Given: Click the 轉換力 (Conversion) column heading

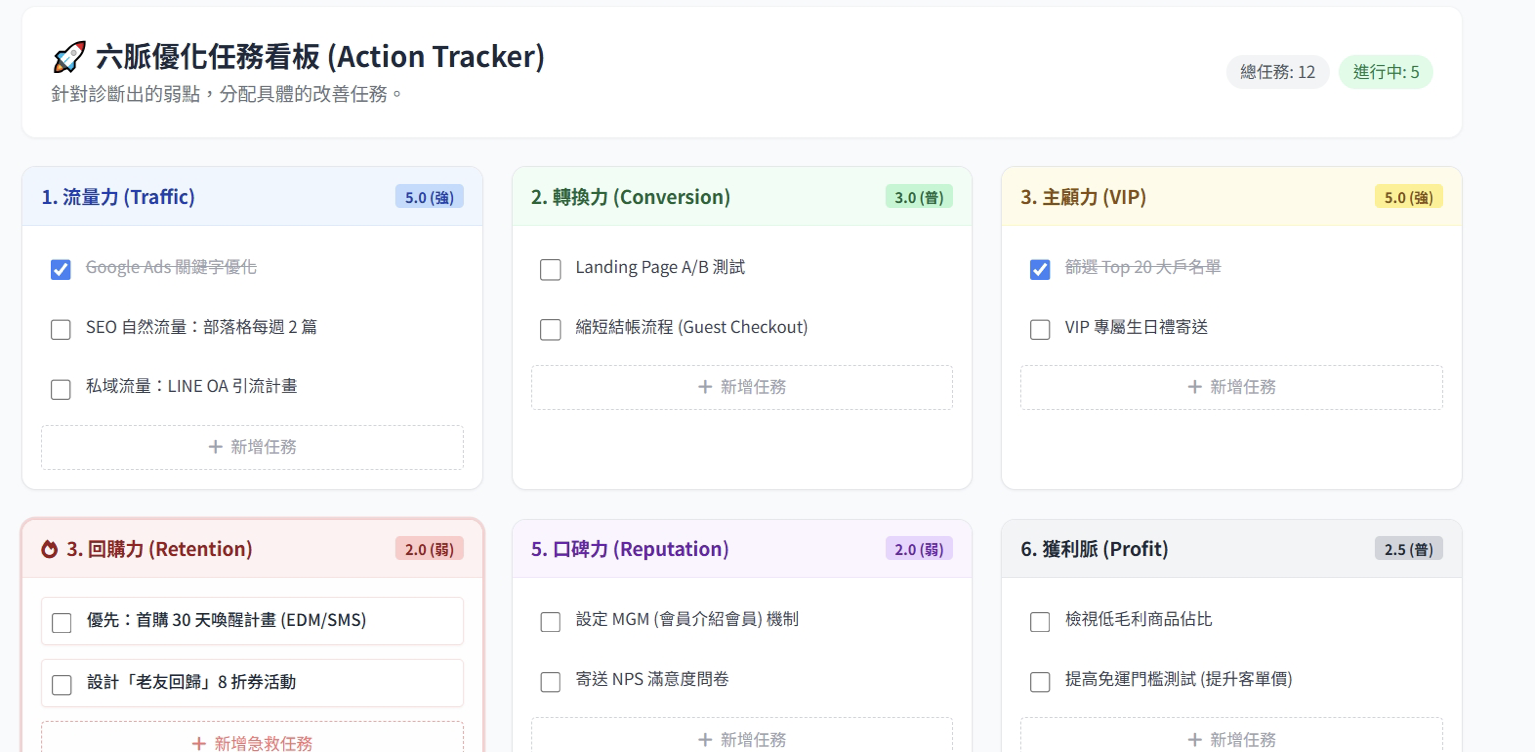Looking at the screenshot, I should (x=630, y=197).
